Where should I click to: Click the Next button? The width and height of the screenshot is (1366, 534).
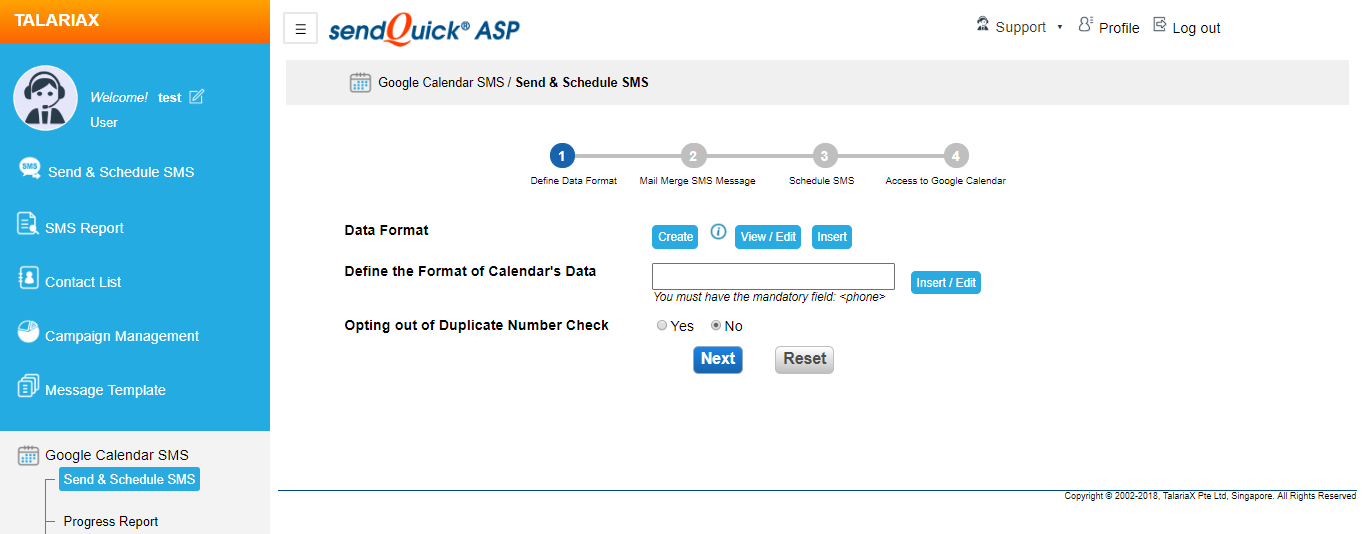pos(718,359)
